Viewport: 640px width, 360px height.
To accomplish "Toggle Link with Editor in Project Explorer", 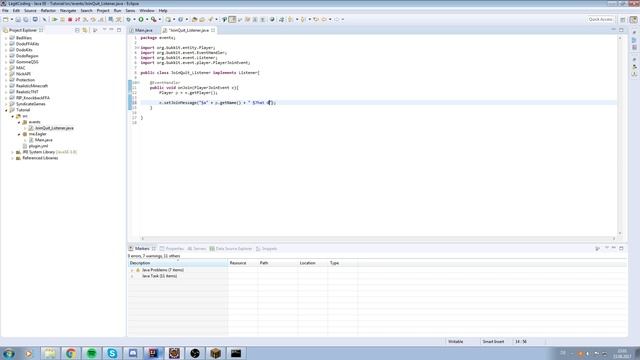I will 85,30.
